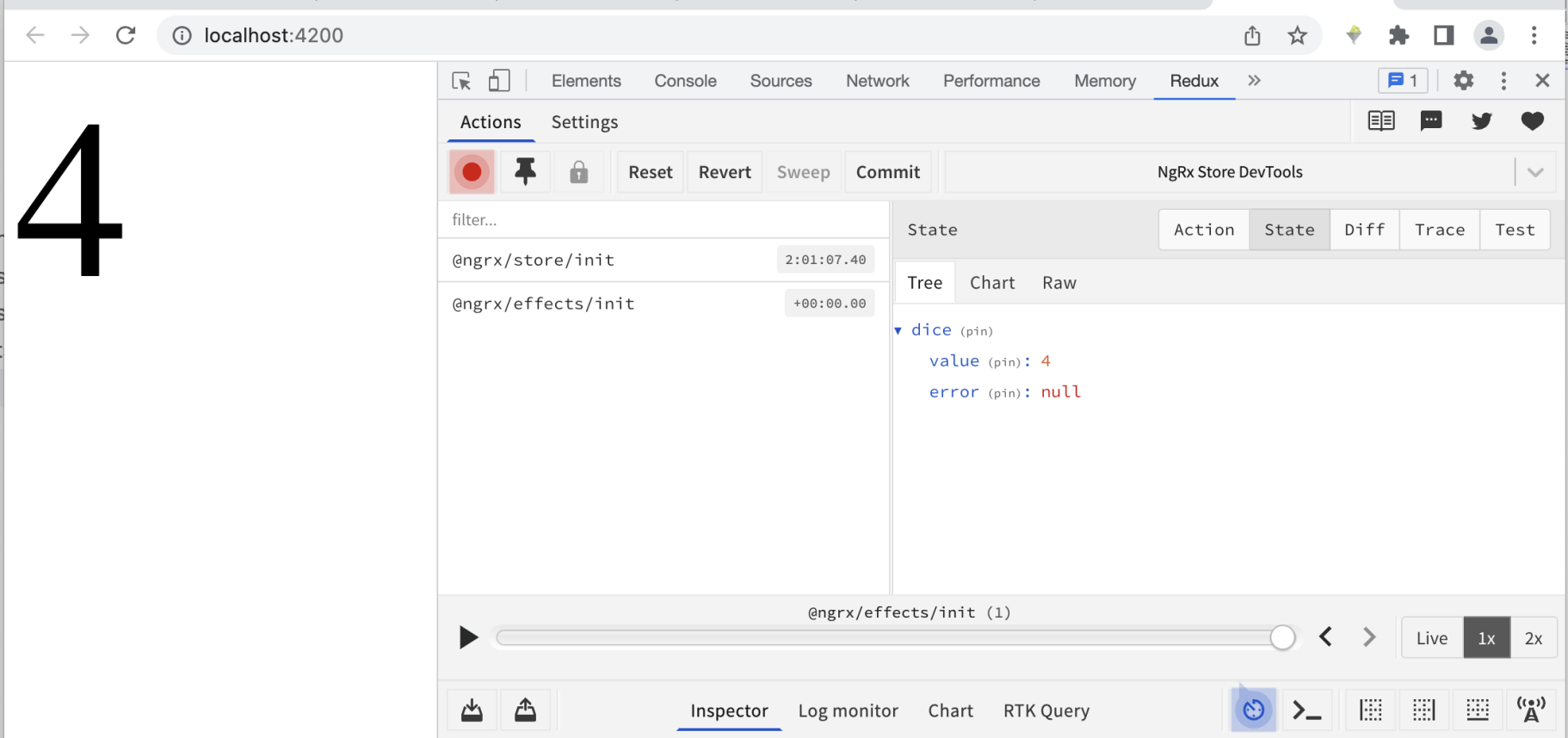1568x738 pixels.
Task: Toggle the slider timer icon
Action: [1253, 710]
